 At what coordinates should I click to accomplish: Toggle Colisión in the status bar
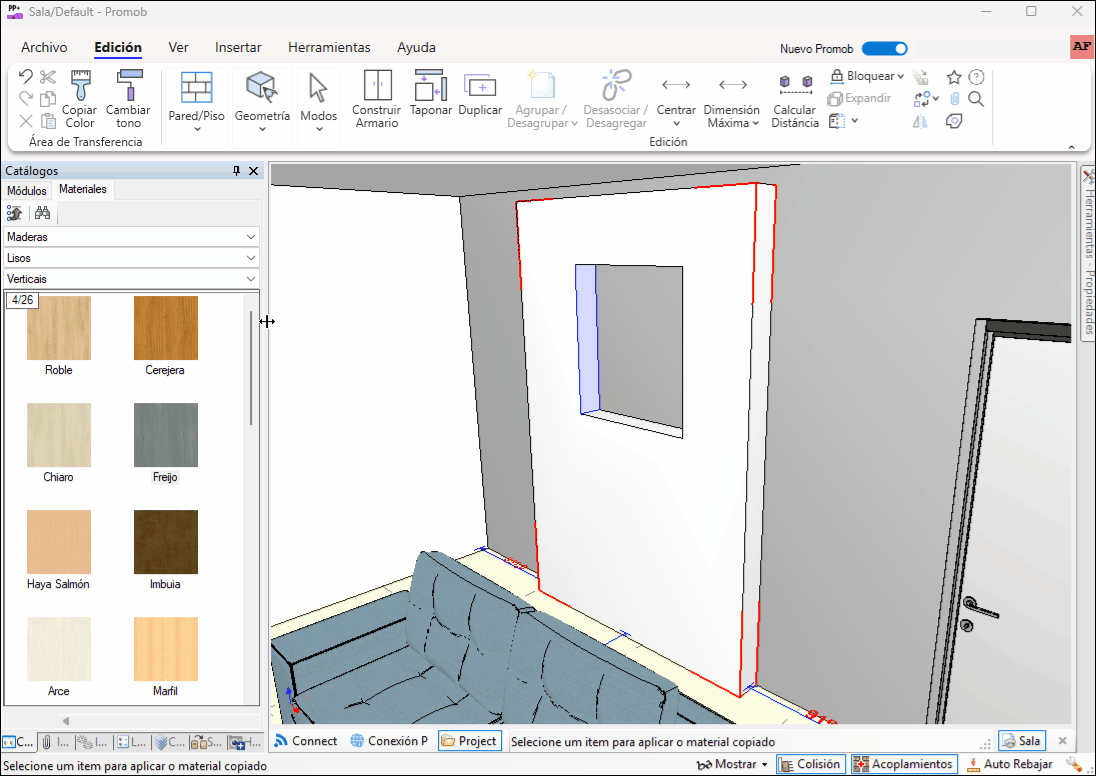pos(809,764)
